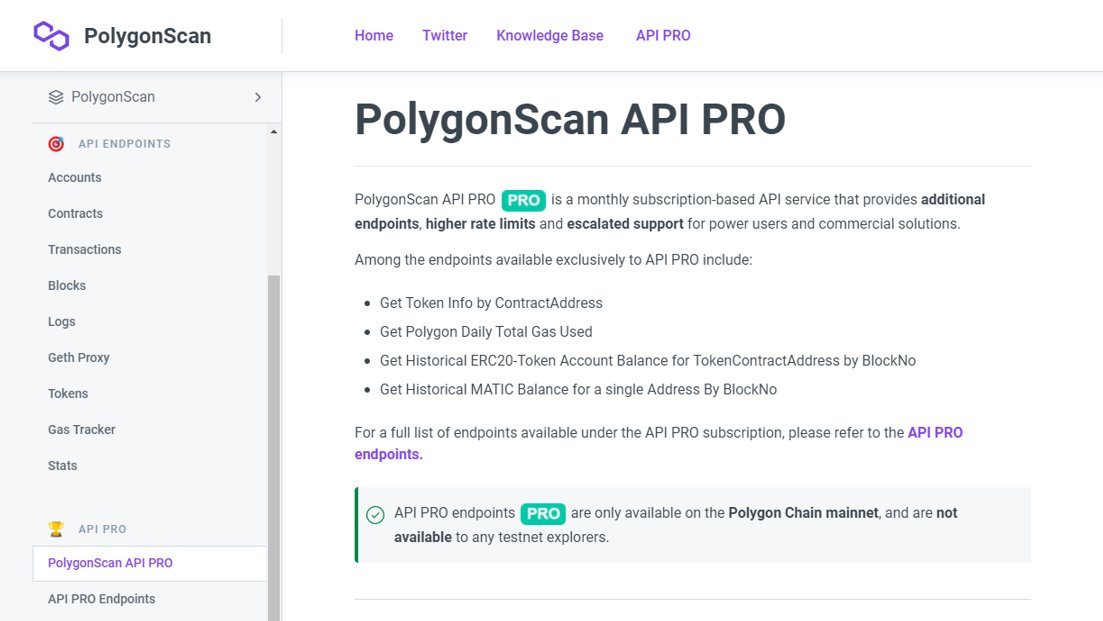Click the trophy icon next to API PRO

pyautogui.click(x=56, y=529)
